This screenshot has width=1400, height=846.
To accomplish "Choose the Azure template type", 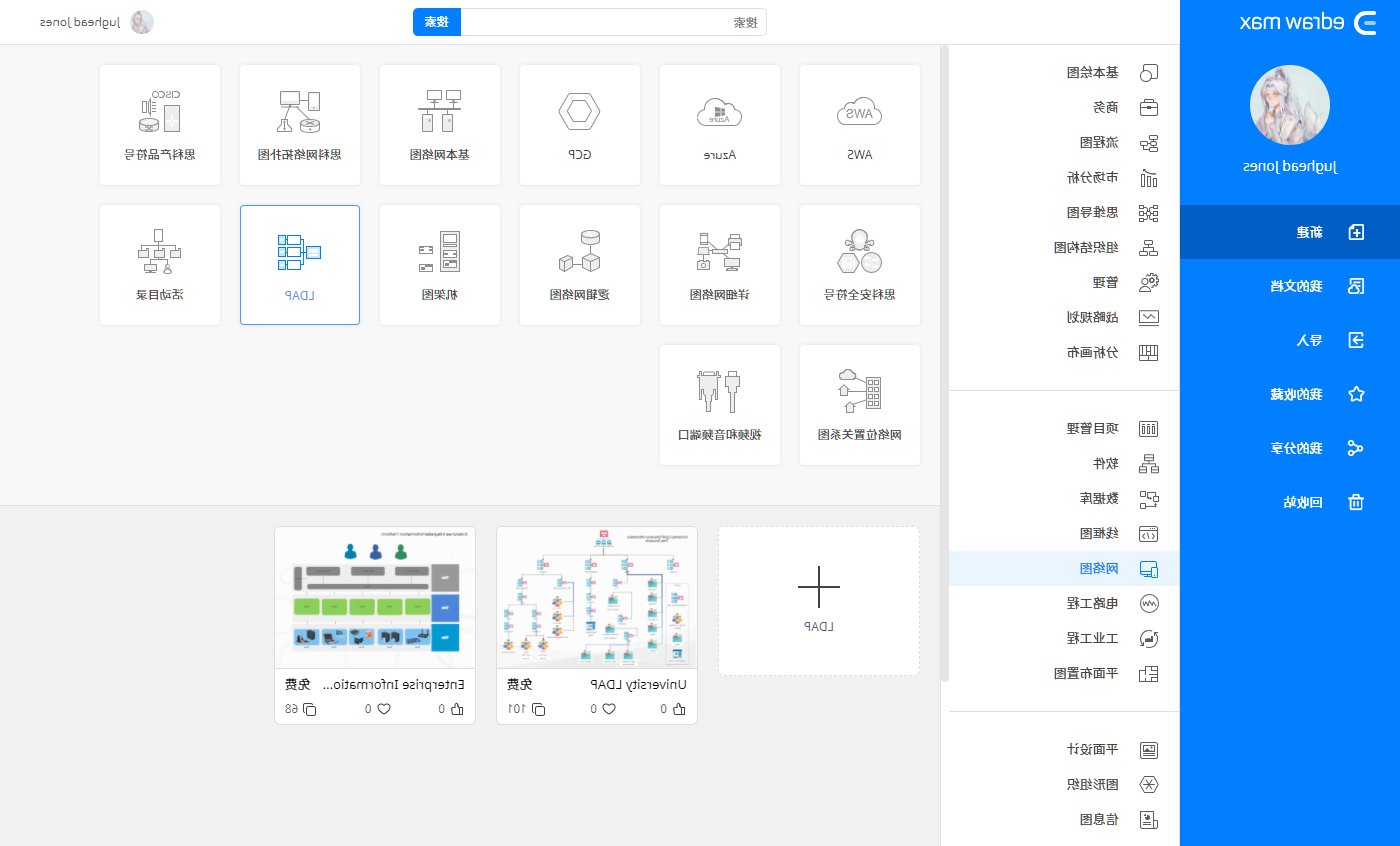I will (720, 125).
